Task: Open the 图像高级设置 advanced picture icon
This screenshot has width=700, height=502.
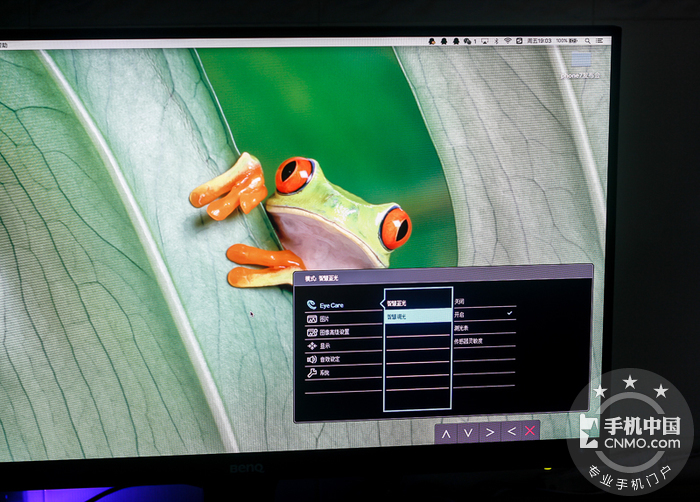Action: pyautogui.click(x=312, y=332)
